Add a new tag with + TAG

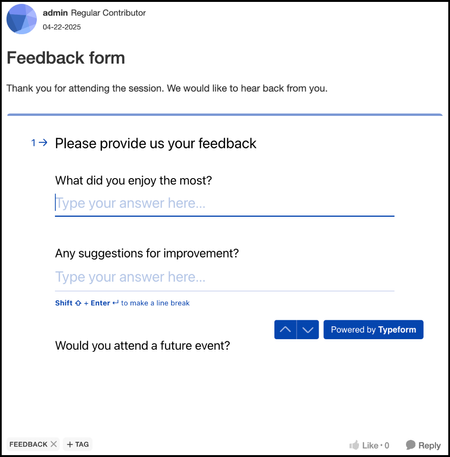pyautogui.click(x=78, y=444)
